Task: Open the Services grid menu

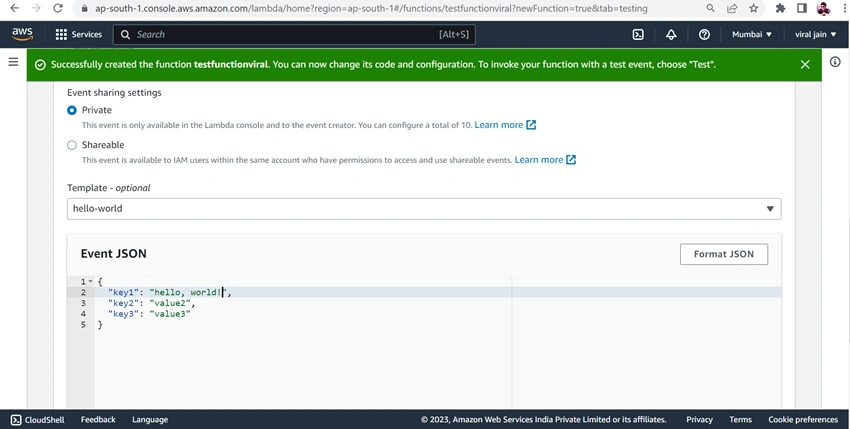Action: tap(79, 34)
